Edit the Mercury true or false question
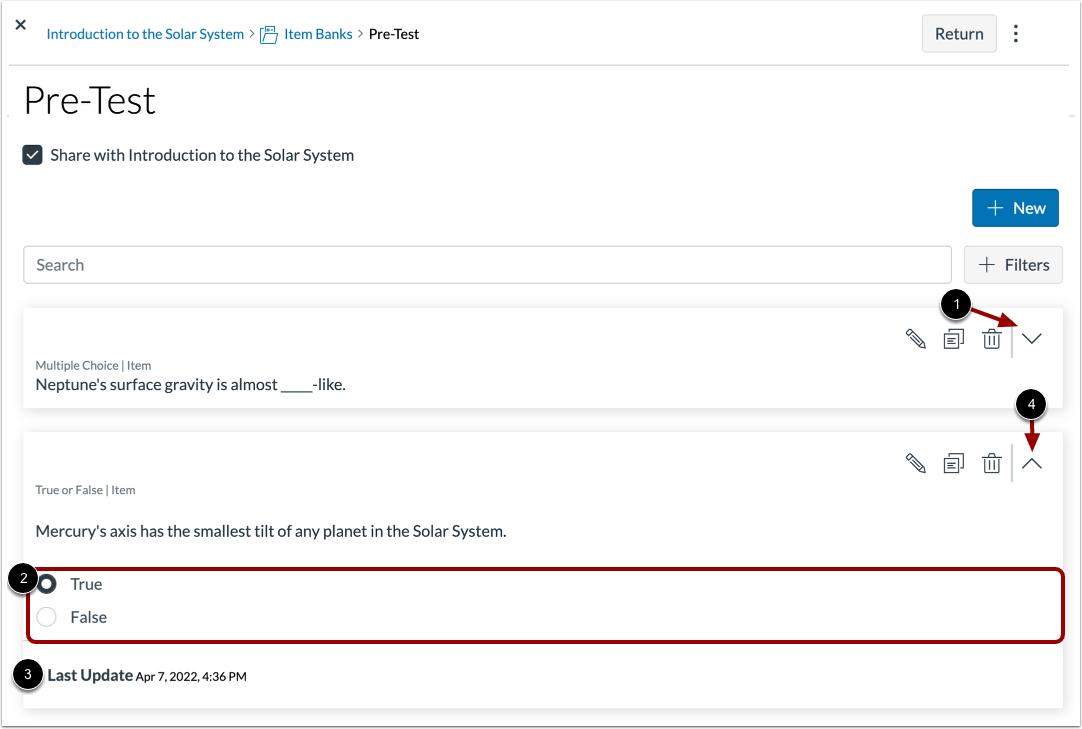 [x=915, y=463]
